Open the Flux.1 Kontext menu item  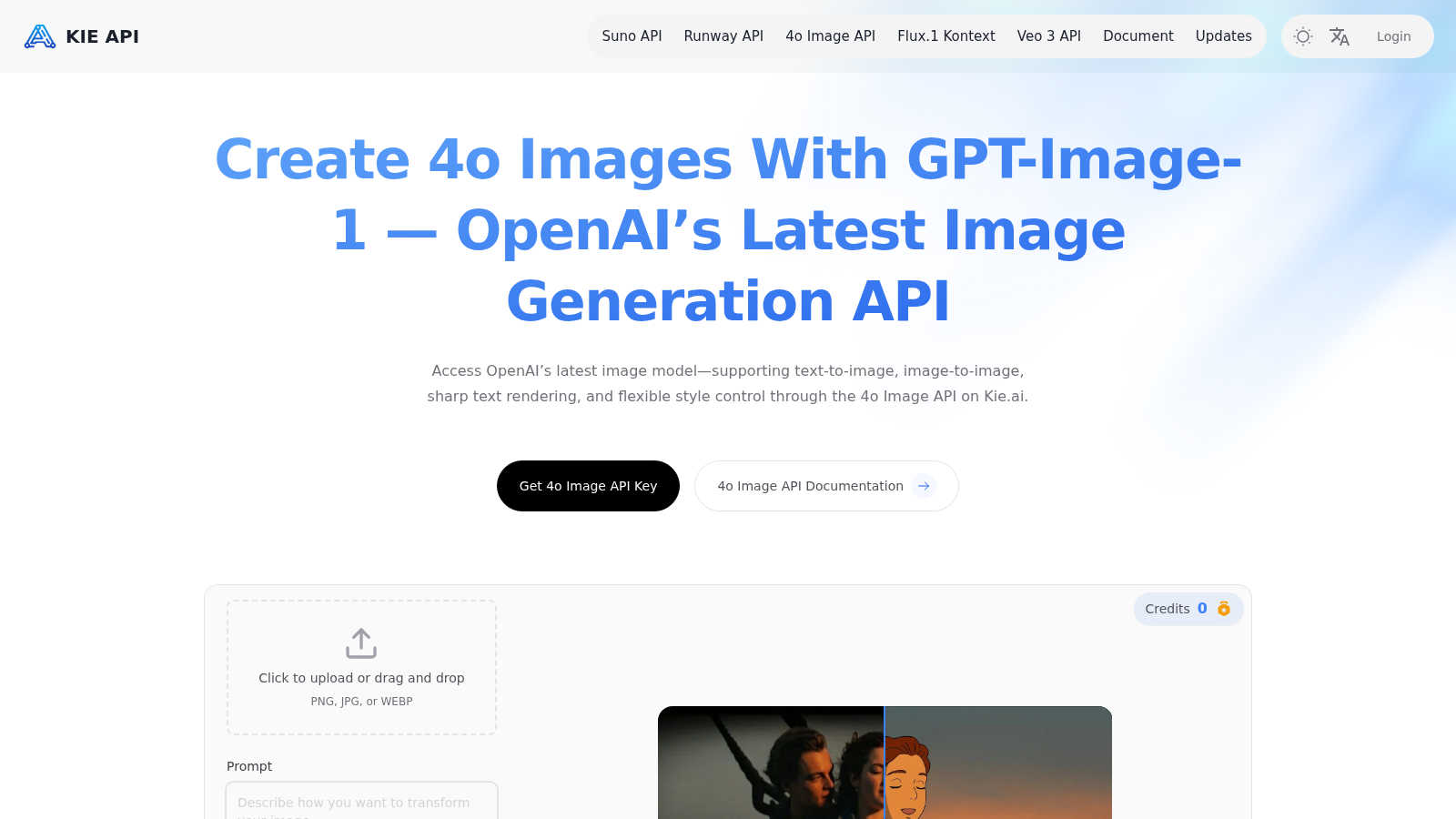click(x=945, y=36)
